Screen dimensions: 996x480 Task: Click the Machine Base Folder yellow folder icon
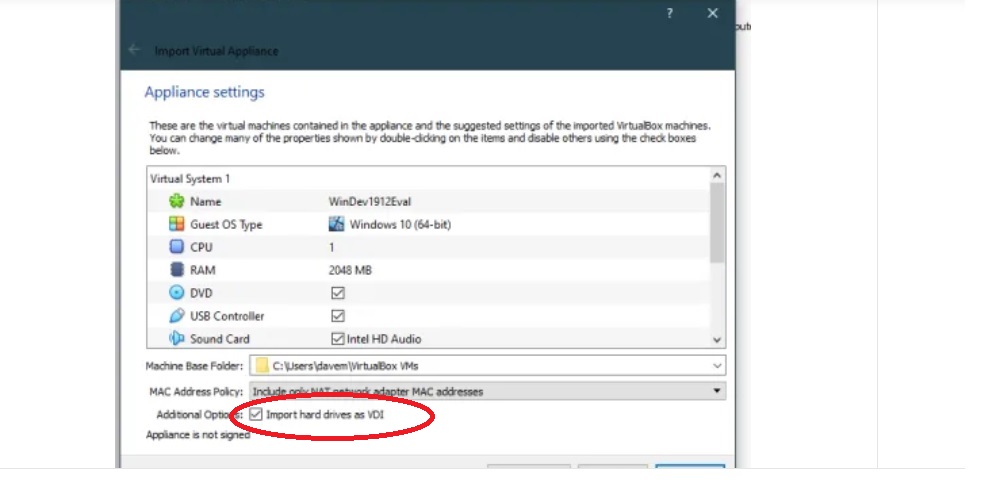pos(262,366)
